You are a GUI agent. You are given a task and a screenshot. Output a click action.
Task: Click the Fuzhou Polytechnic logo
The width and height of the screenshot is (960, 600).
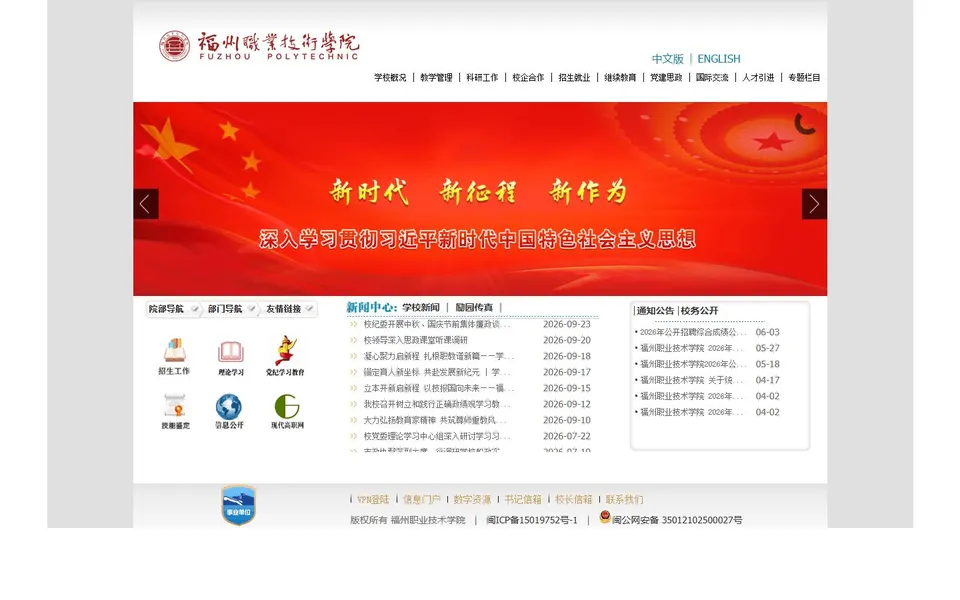pos(259,46)
